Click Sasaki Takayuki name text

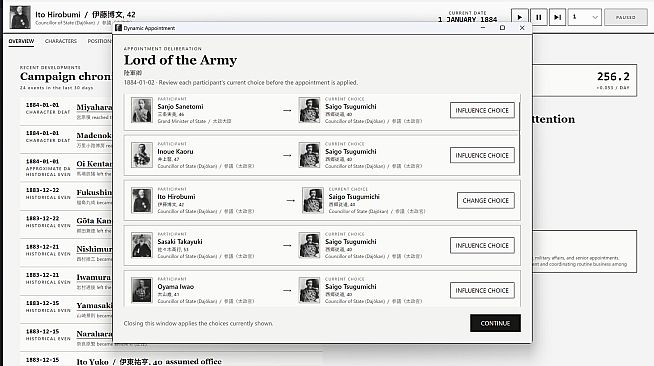(x=180, y=242)
